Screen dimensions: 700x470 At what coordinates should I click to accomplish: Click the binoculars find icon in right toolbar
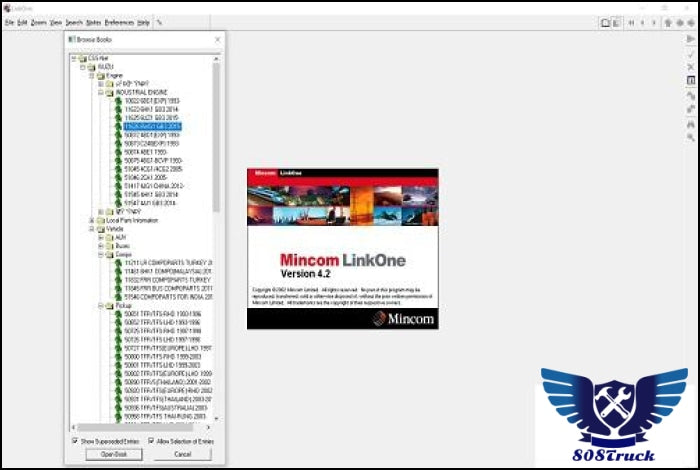tap(690, 122)
